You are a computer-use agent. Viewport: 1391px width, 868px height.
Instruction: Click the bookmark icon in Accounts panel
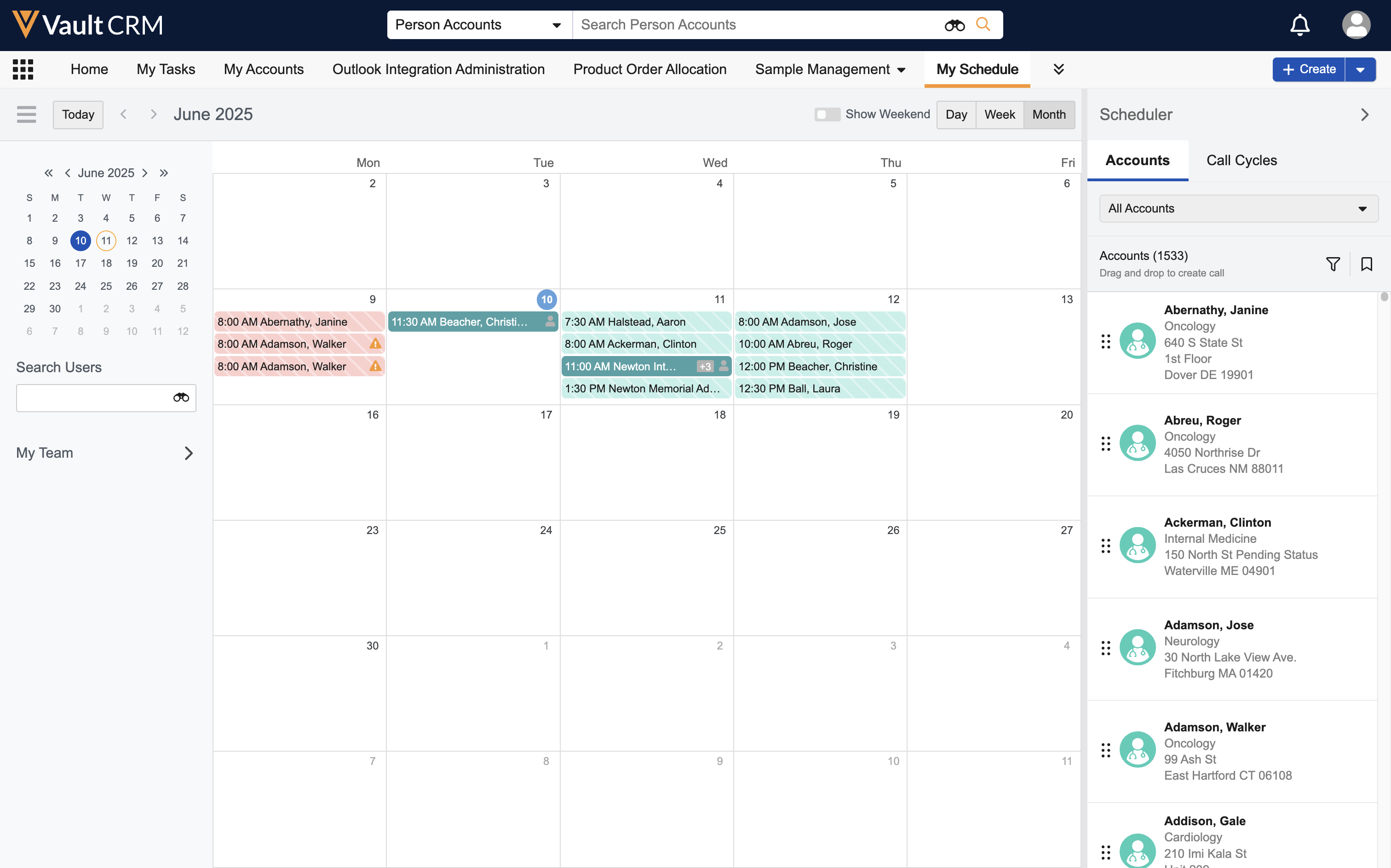tap(1366, 264)
